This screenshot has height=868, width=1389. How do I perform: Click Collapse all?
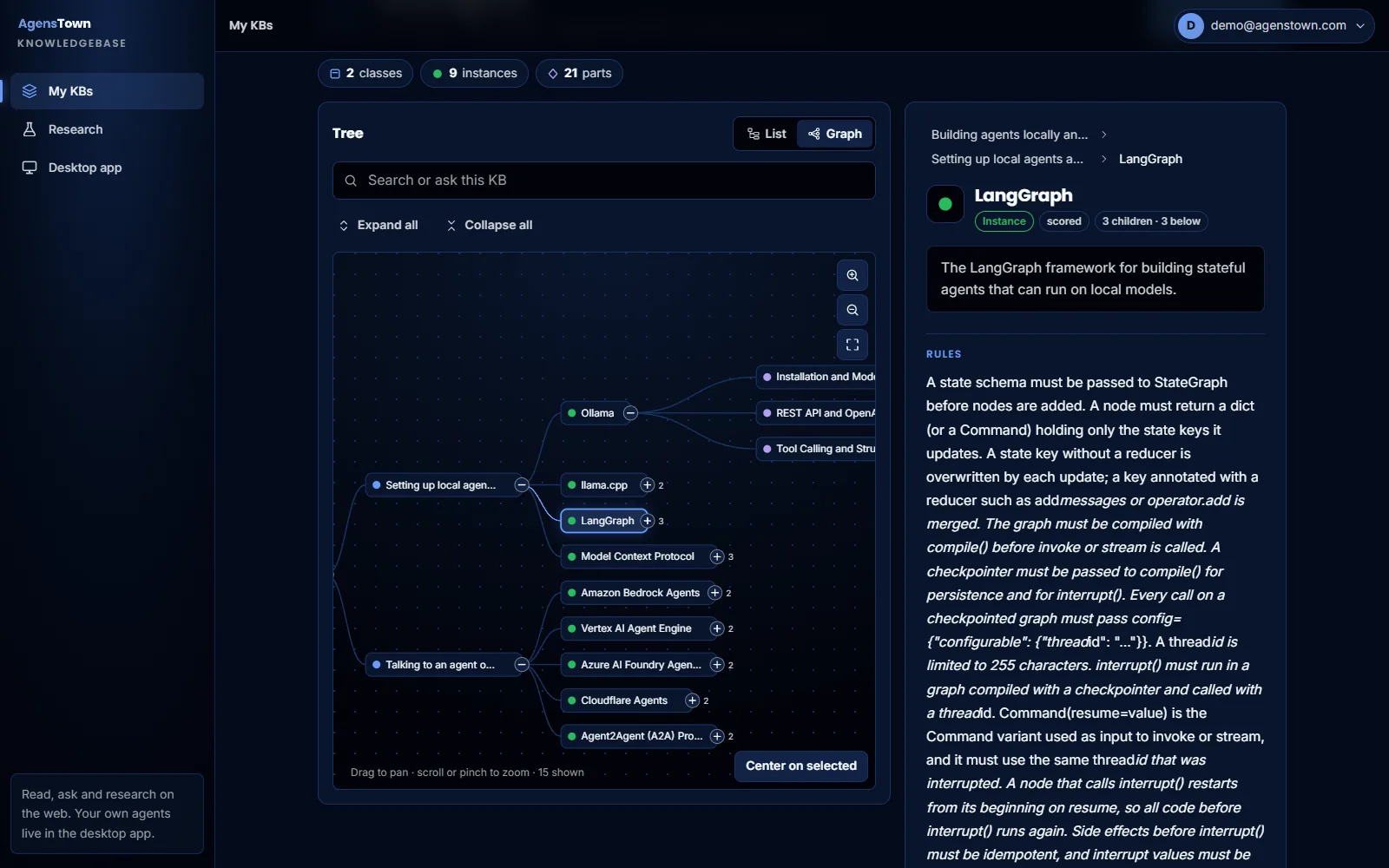click(490, 225)
